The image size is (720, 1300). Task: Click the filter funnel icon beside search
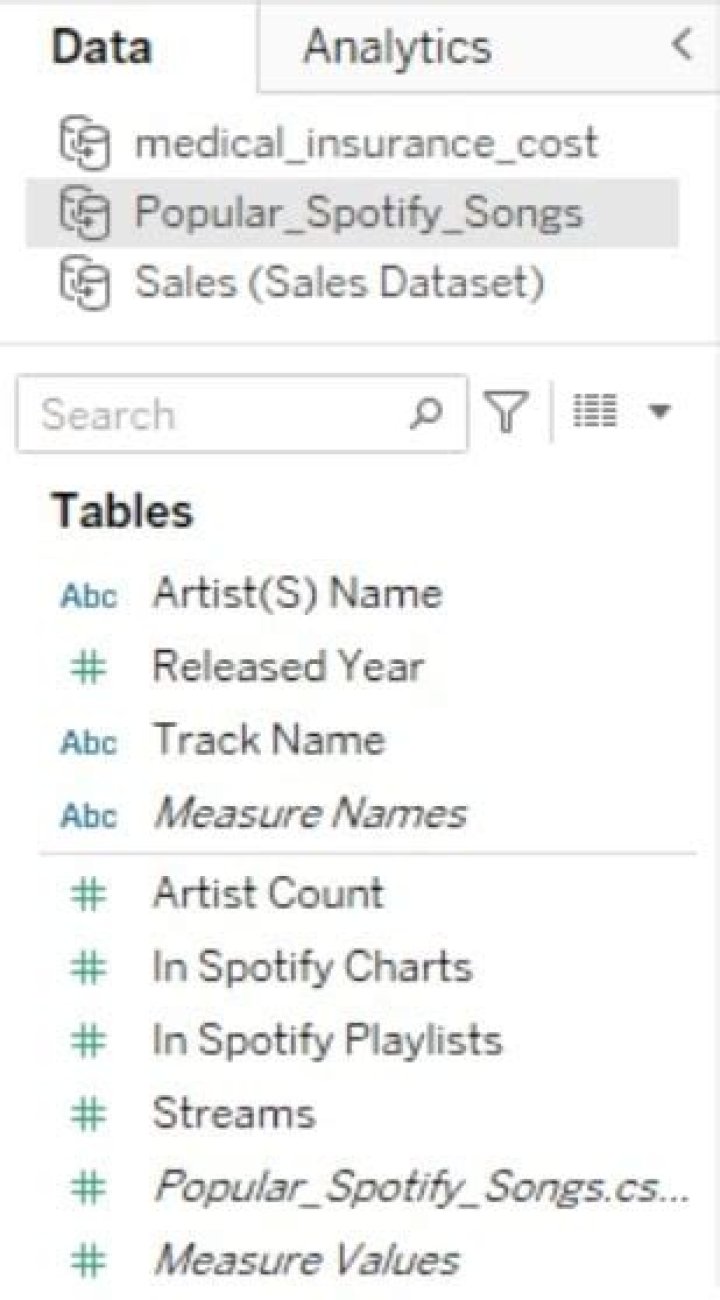[508, 412]
